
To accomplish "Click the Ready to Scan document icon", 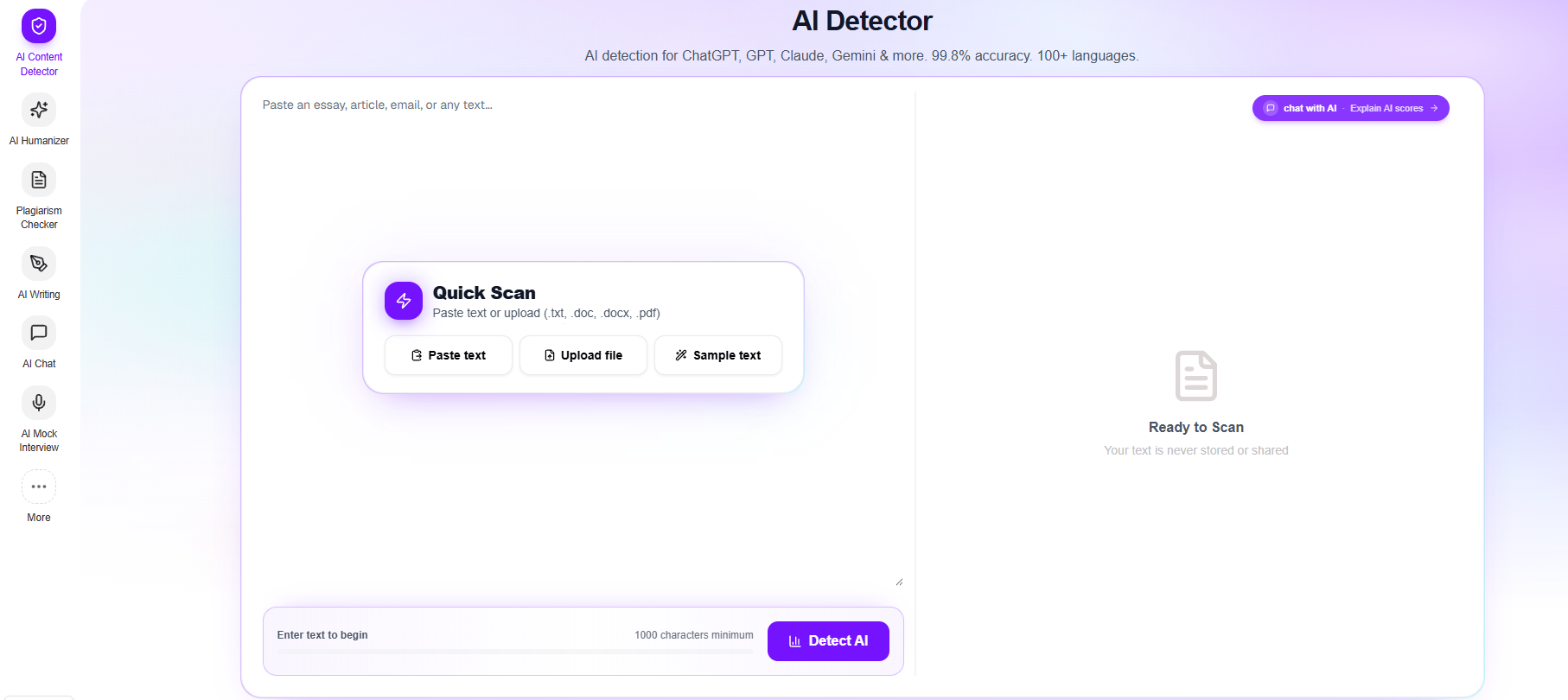I will (x=1196, y=376).
